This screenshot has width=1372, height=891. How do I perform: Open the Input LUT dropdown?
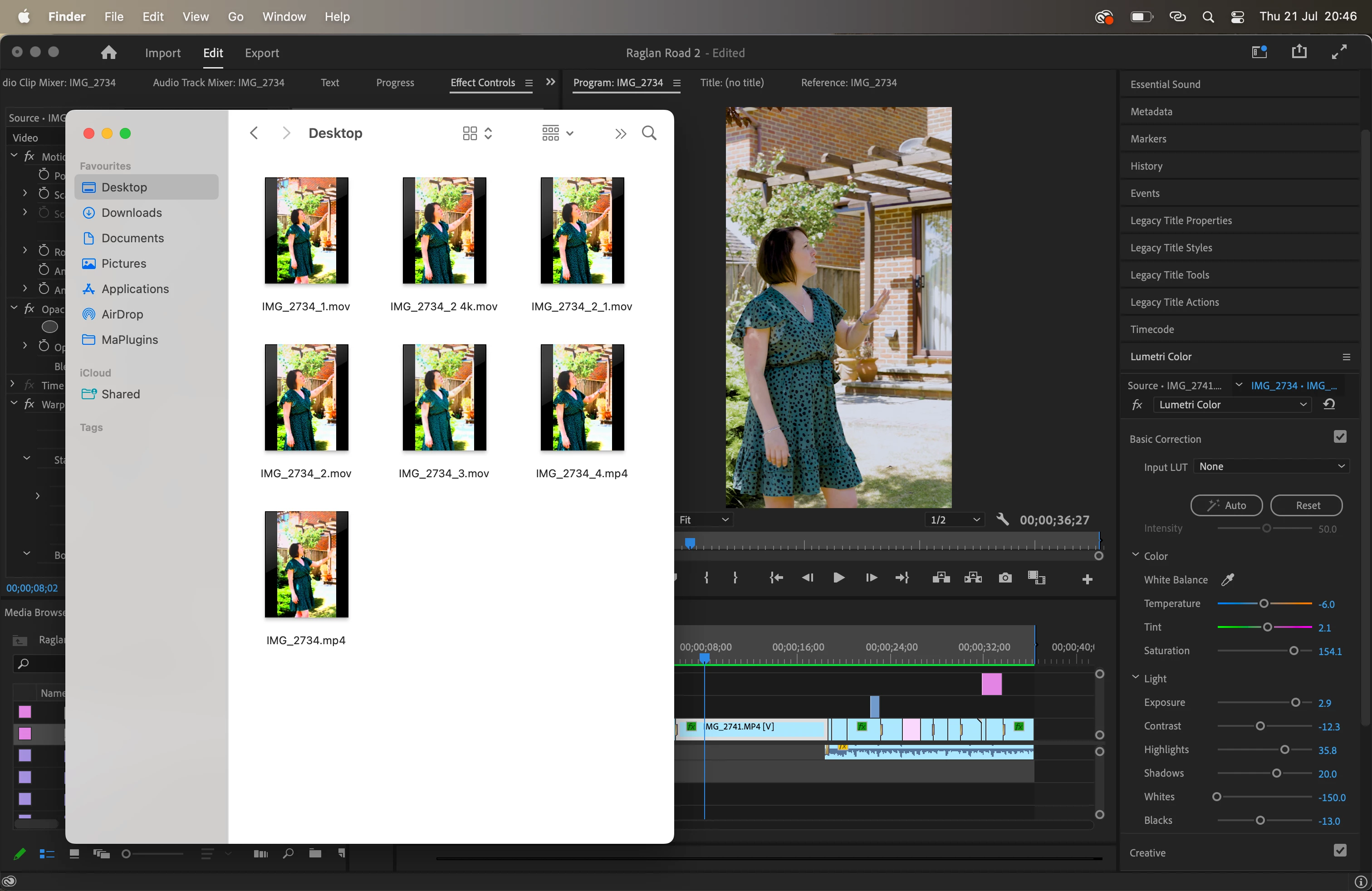[x=1271, y=466]
